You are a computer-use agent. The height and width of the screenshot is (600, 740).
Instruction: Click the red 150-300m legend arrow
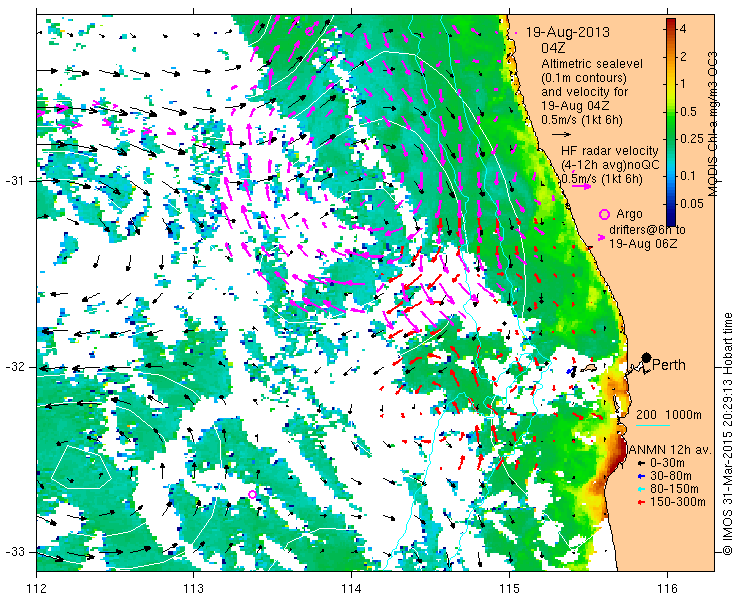tap(641, 502)
